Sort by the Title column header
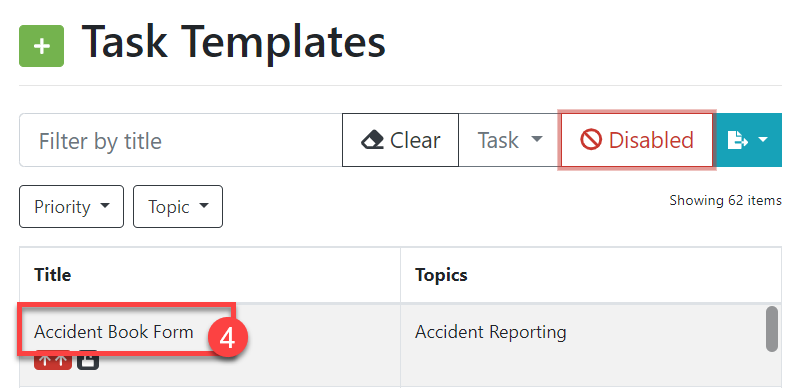 pyautogui.click(x=53, y=275)
